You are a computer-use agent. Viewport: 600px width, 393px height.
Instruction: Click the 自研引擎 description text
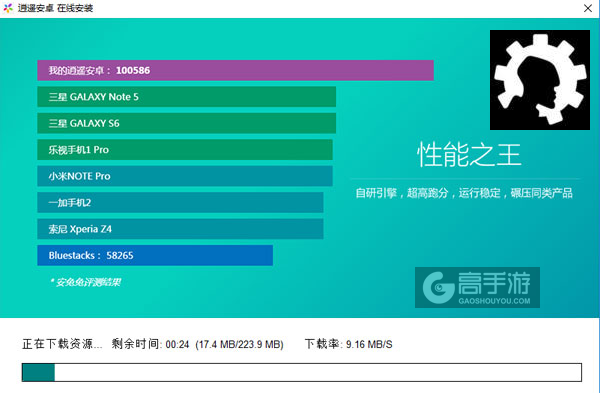pyautogui.click(x=464, y=193)
